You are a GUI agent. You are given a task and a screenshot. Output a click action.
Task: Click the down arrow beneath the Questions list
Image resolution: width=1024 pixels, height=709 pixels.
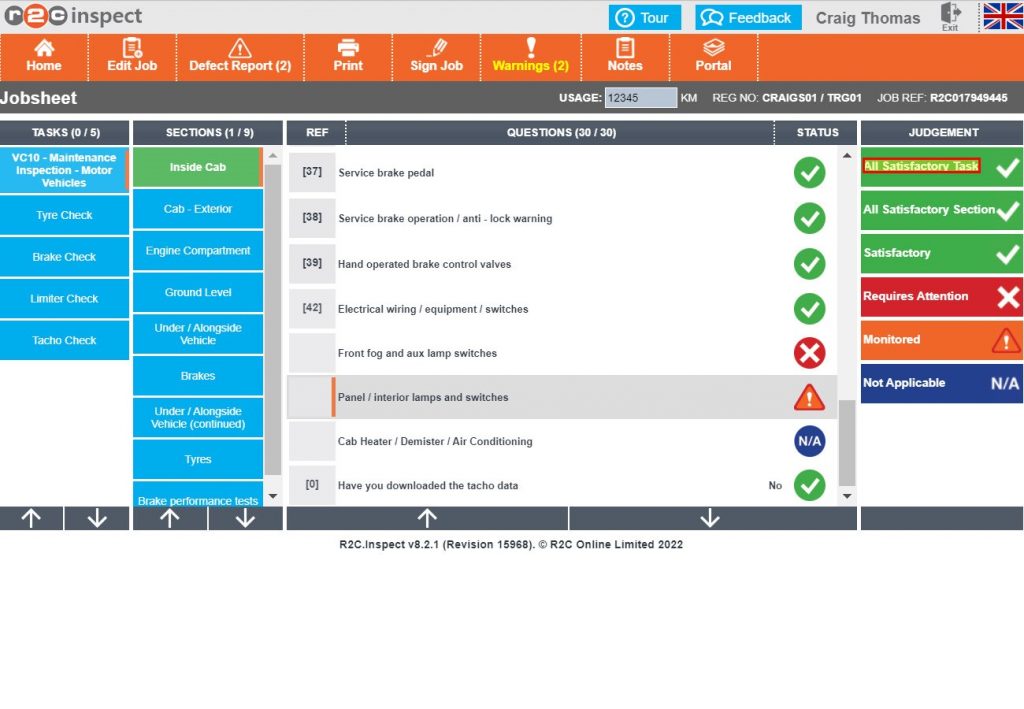click(710, 518)
